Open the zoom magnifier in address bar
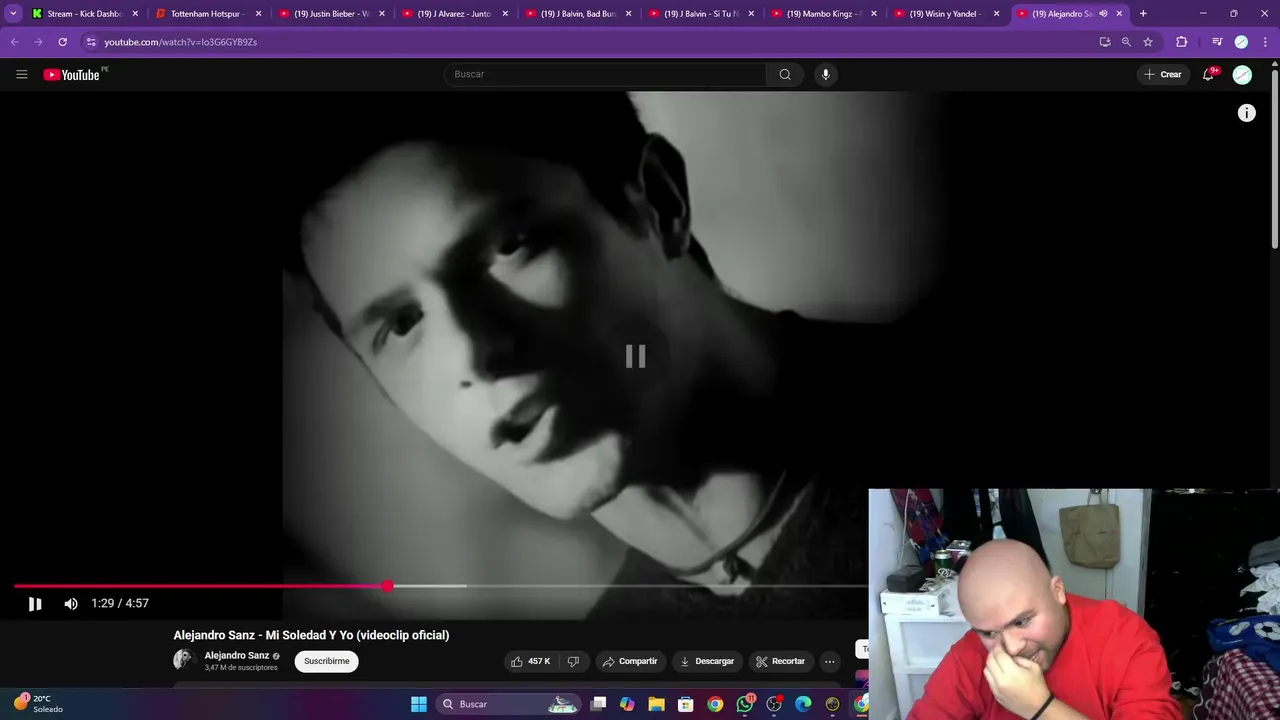Image resolution: width=1280 pixels, height=720 pixels. point(1126,42)
